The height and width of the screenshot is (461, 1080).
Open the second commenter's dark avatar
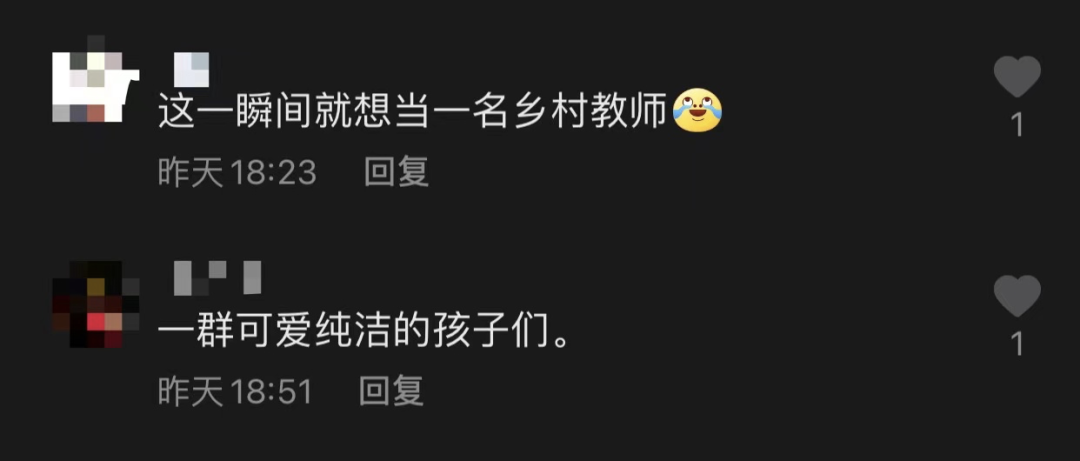coord(96,304)
